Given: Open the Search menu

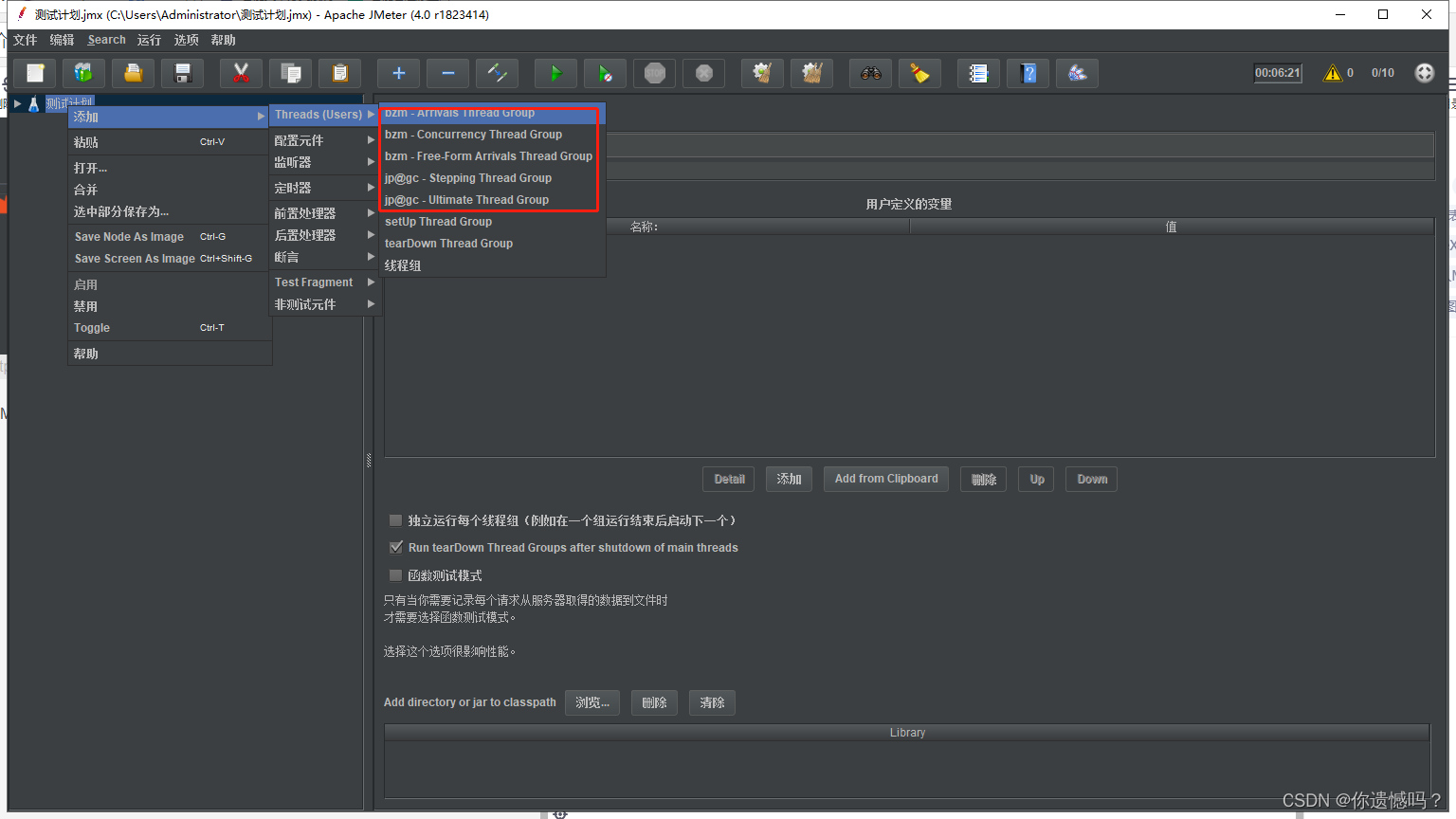Looking at the screenshot, I should tap(106, 40).
